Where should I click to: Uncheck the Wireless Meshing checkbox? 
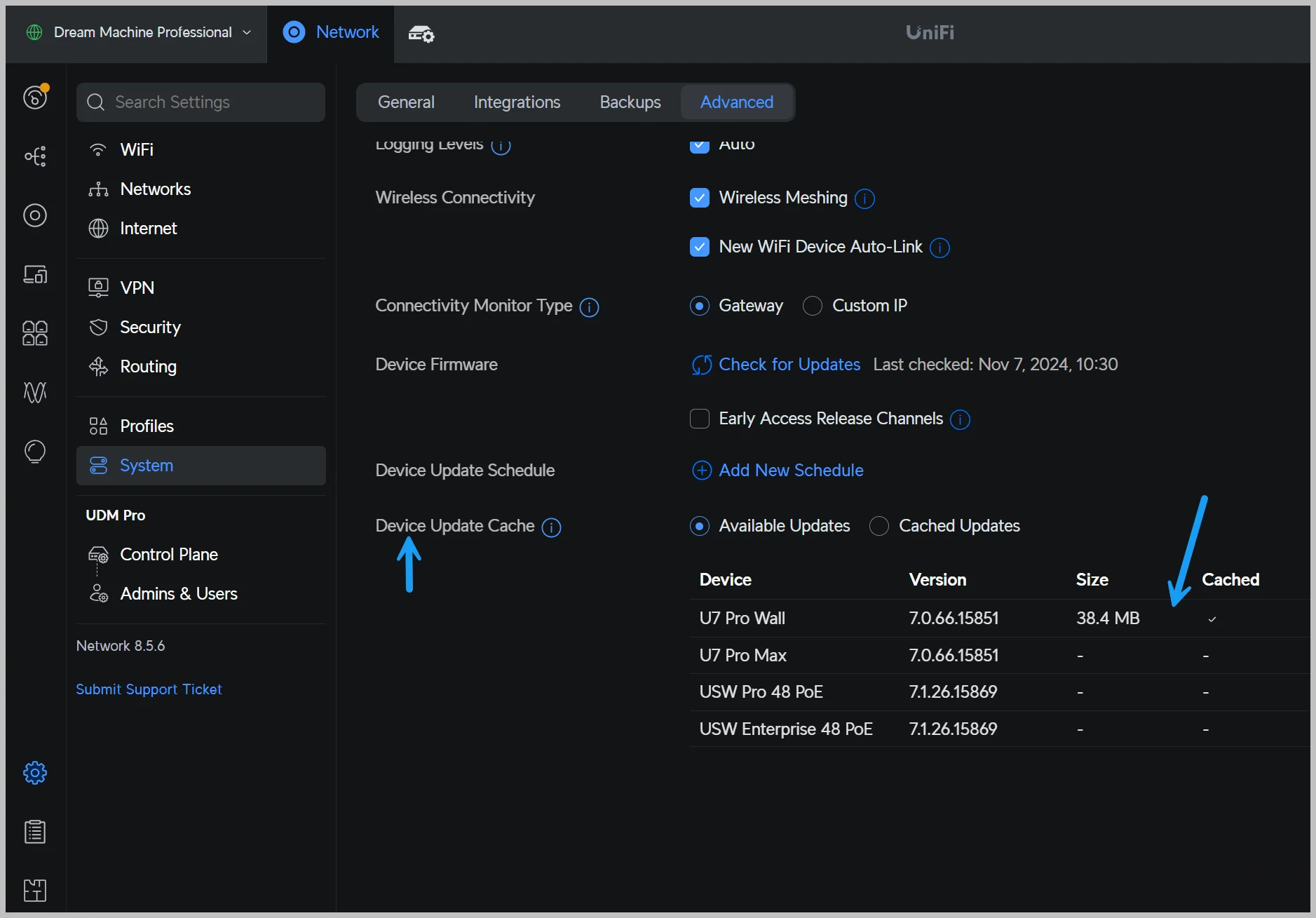699,198
